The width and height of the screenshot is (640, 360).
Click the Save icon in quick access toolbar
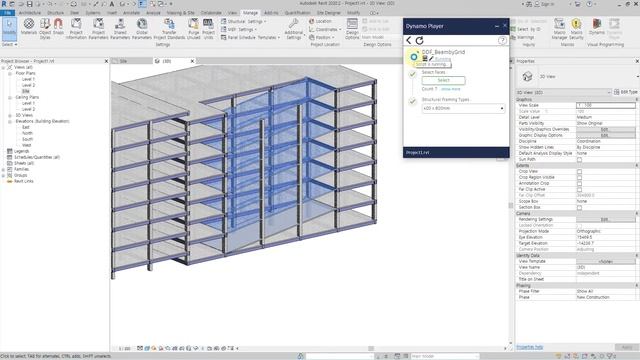click(x=29, y=4)
